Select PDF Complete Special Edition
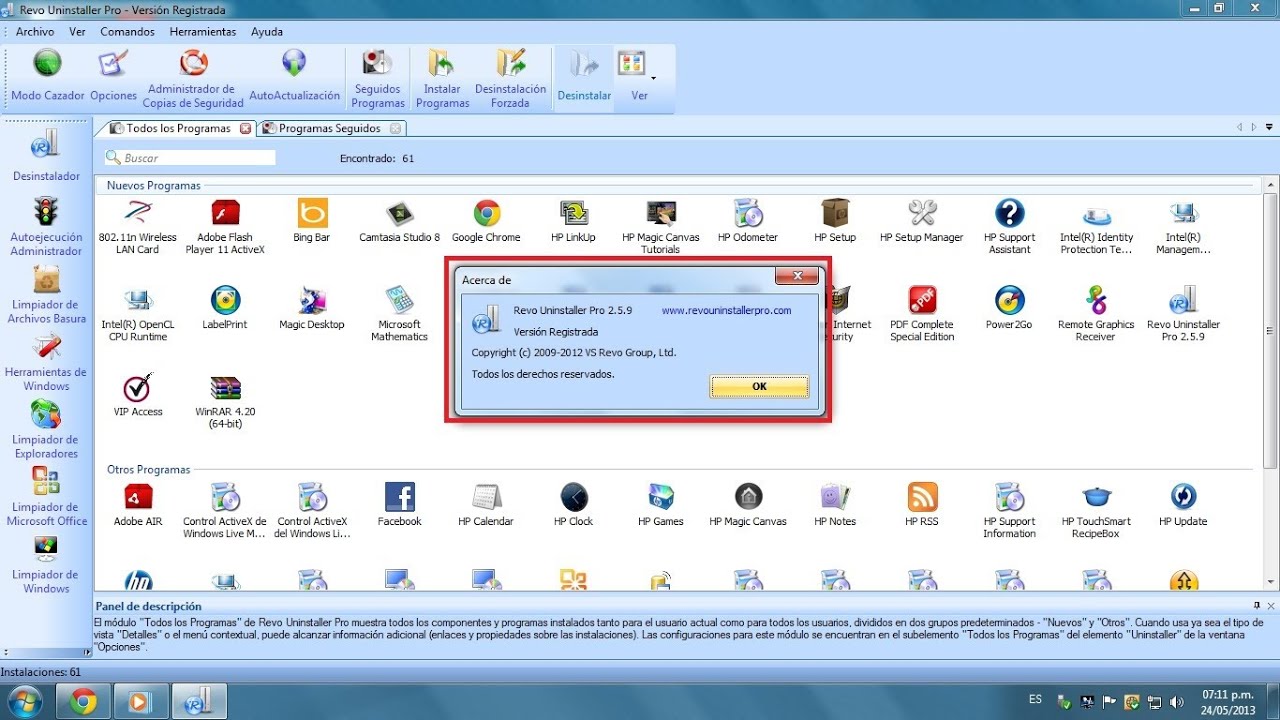1280x720 pixels. coord(922,313)
